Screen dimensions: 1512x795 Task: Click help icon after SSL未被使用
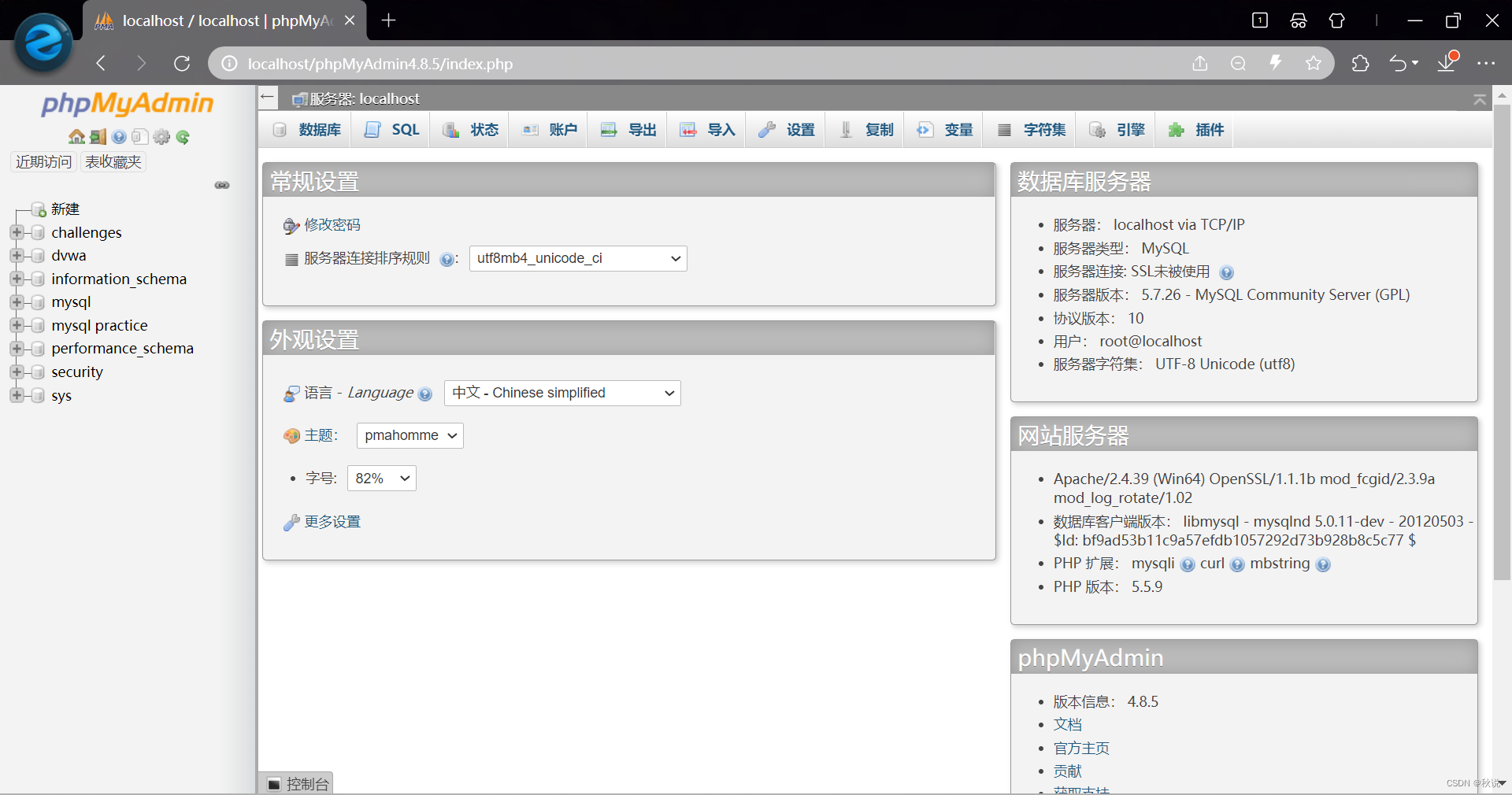1226,273
